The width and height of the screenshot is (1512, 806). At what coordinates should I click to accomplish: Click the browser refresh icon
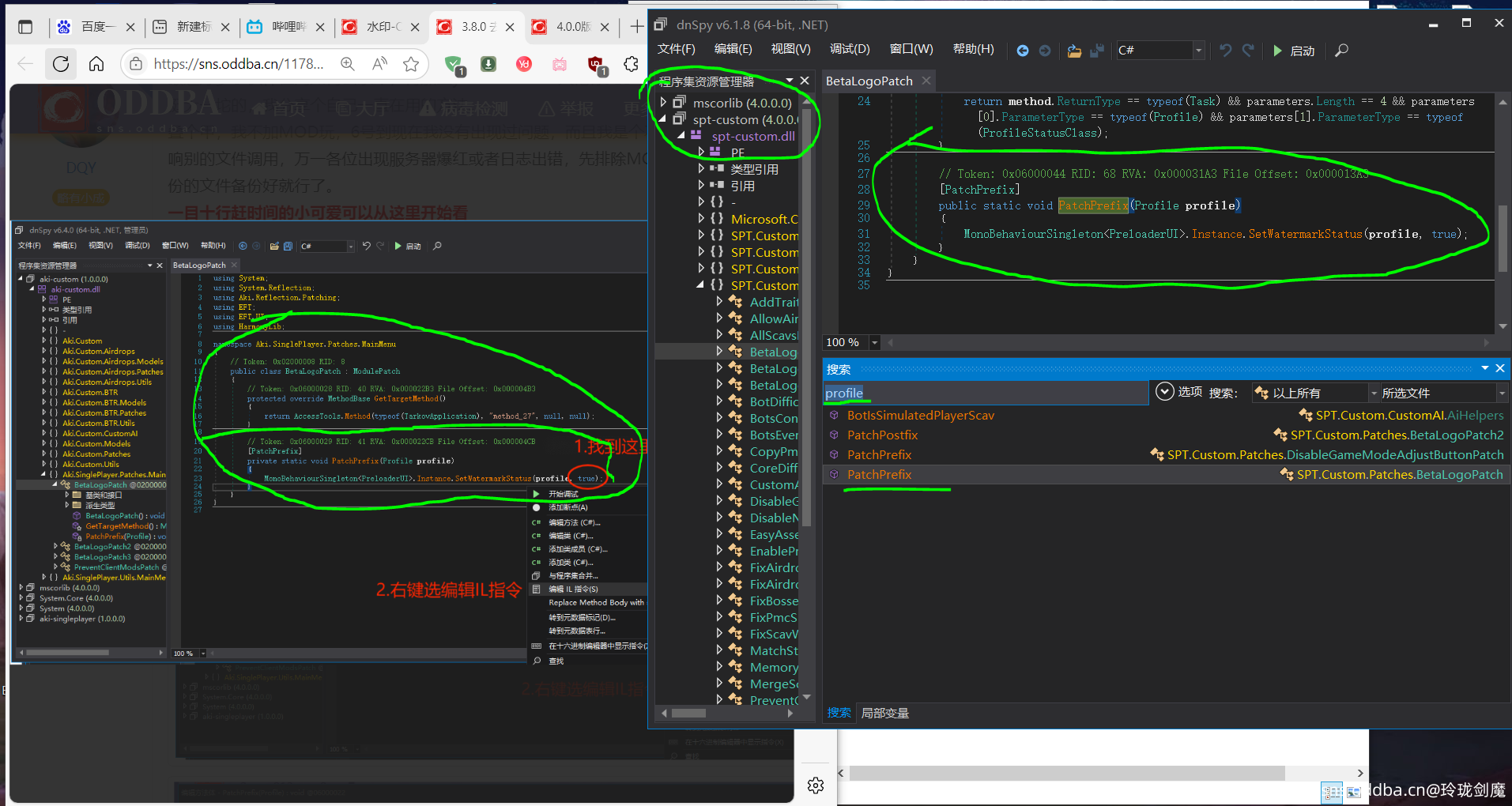(61, 64)
